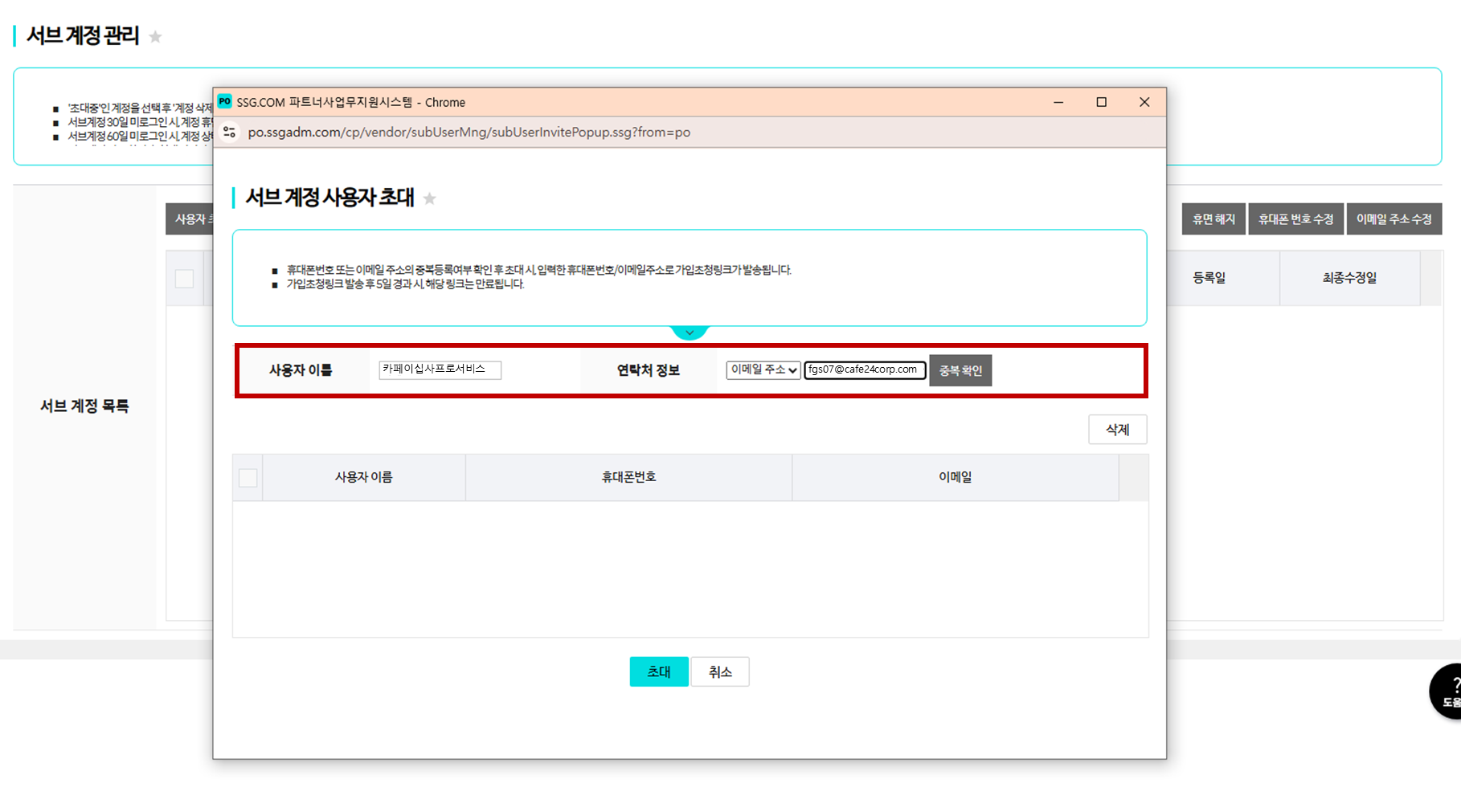Viewport: 1461px width, 812px height.
Task: Tick the select-all checkbox in background account list
Action: [185, 279]
